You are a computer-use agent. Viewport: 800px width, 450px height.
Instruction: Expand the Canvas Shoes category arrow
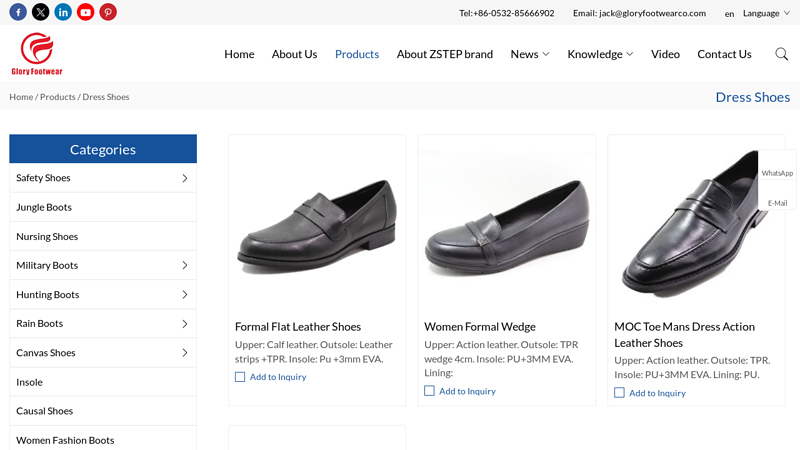[185, 353]
